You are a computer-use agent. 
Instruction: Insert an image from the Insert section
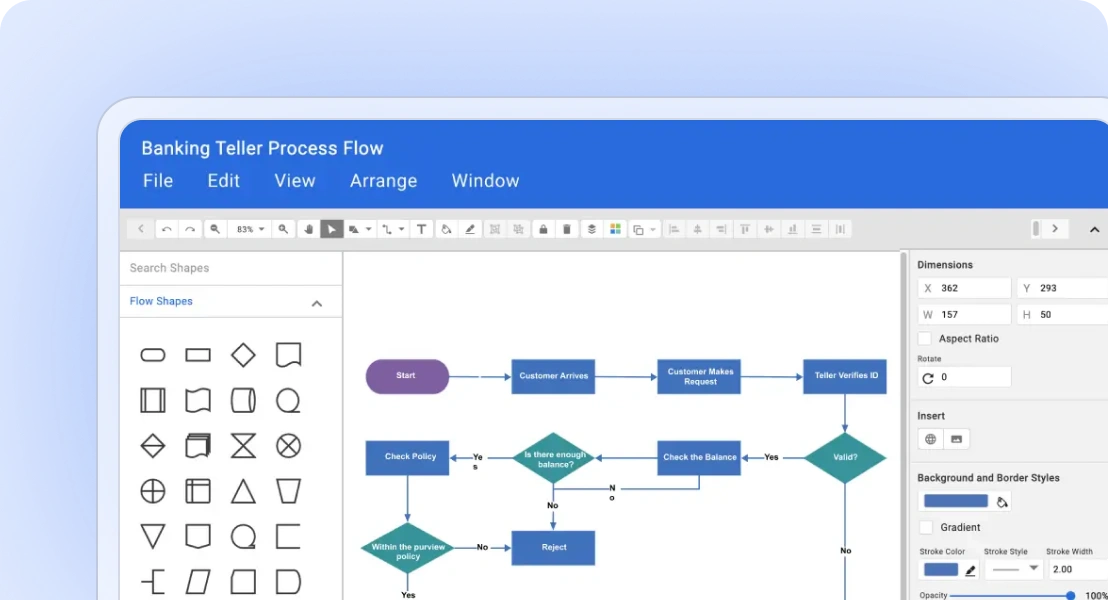(954, 439)
